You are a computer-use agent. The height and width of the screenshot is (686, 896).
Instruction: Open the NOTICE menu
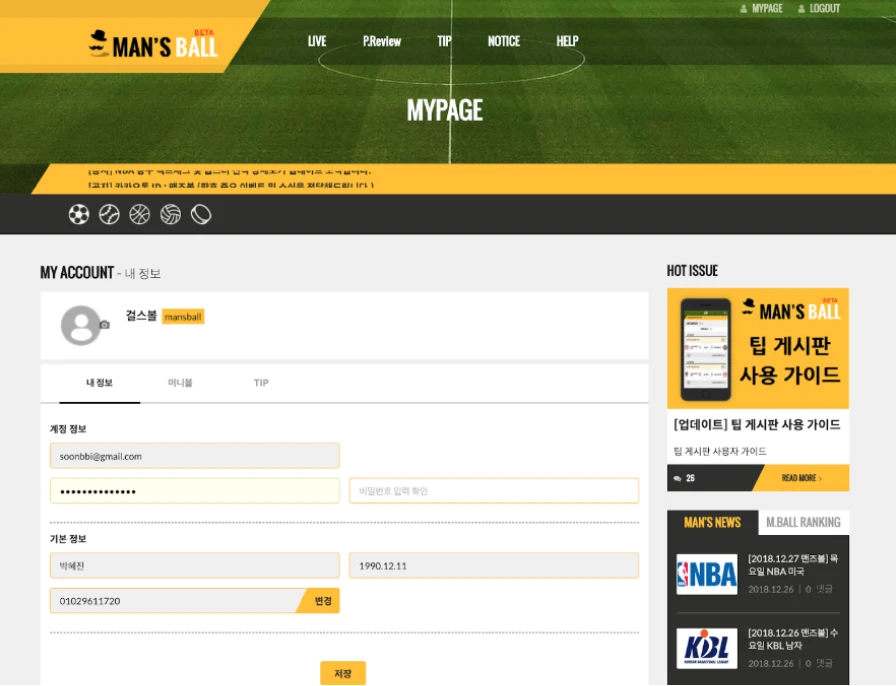(x=503, y=41)
